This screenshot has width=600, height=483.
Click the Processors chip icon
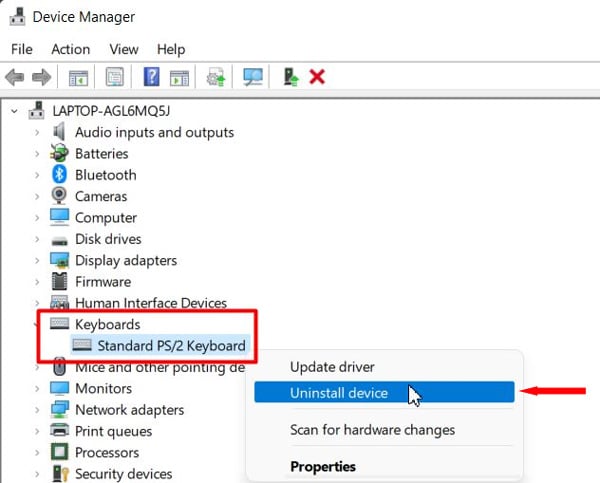point(59,452)
